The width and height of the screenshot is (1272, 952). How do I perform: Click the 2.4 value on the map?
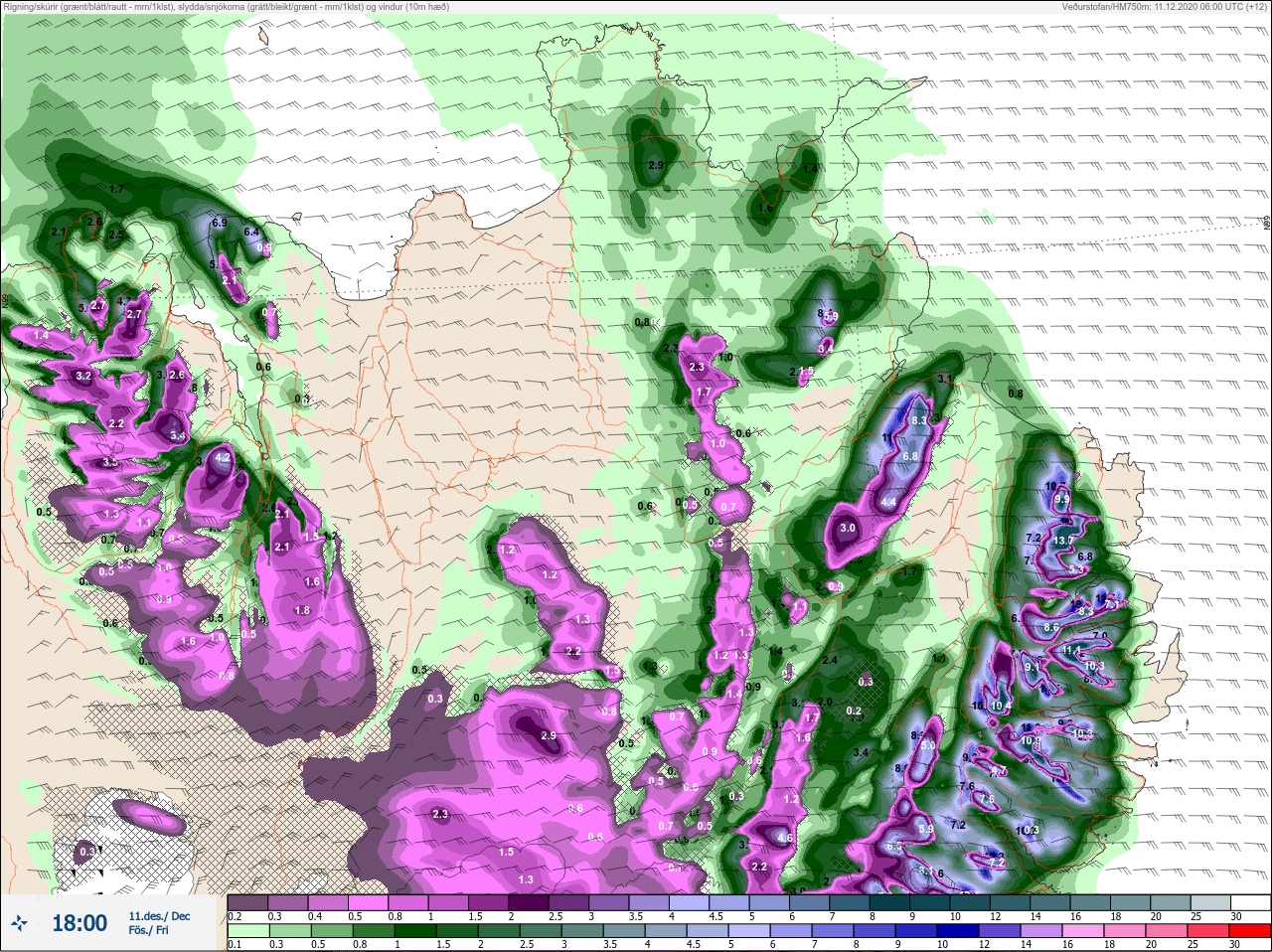(x=830, y=660)
